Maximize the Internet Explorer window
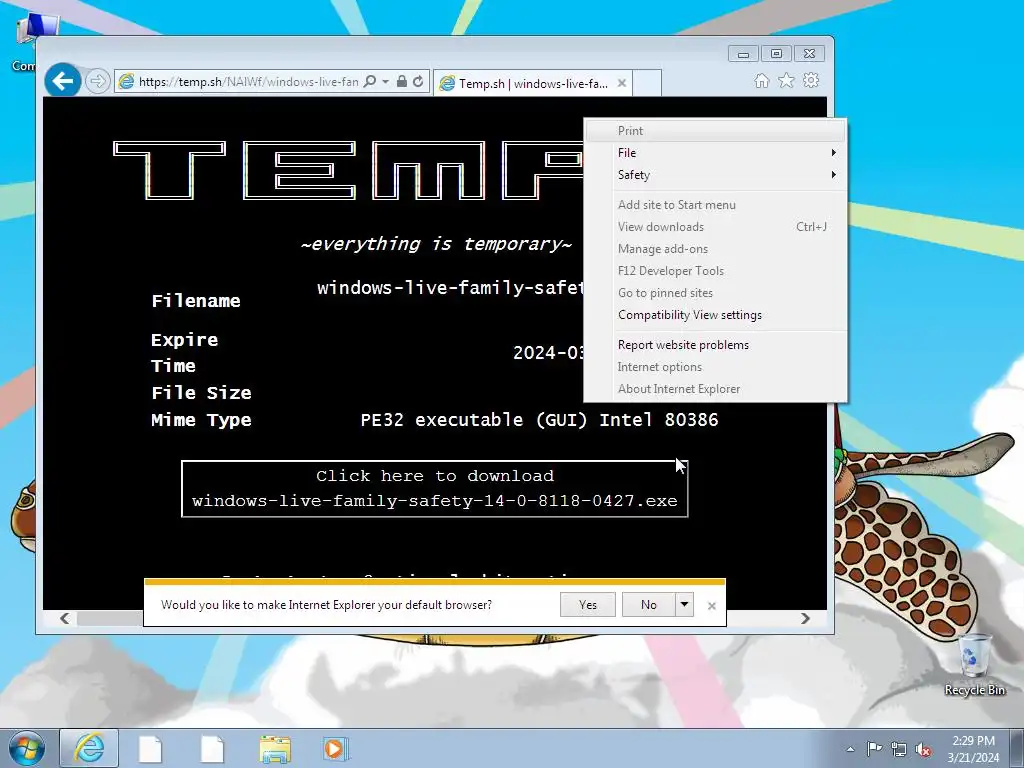 coord(776,54)
